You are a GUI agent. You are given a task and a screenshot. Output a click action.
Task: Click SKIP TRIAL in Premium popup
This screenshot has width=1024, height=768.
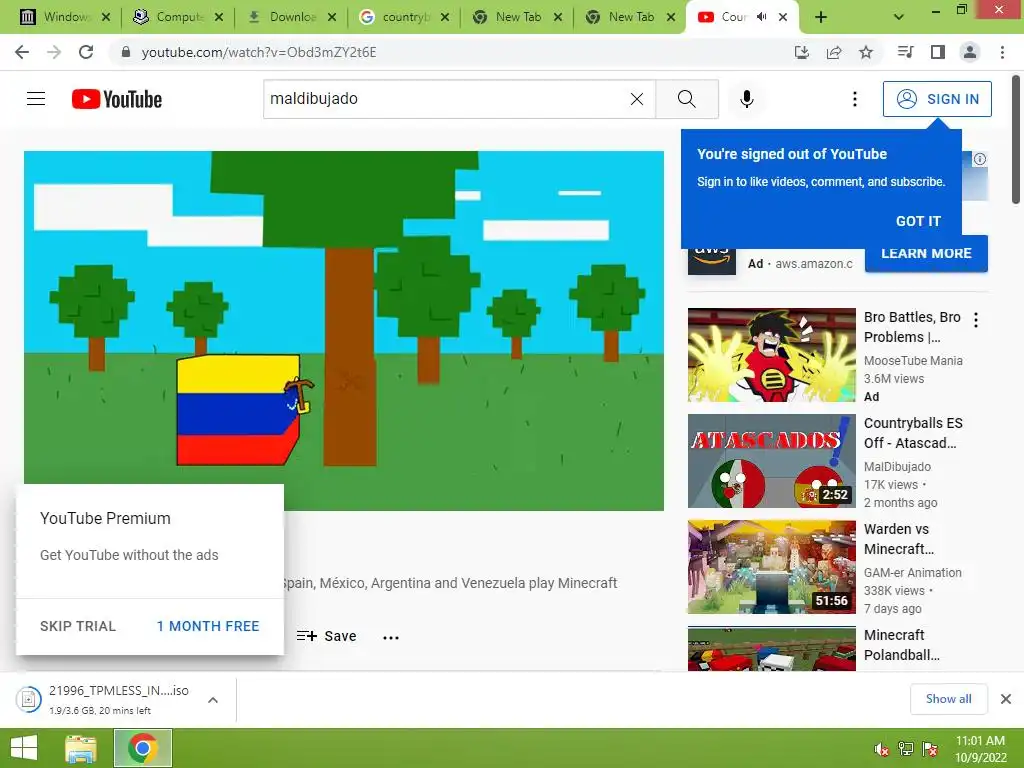click(78, 626)
